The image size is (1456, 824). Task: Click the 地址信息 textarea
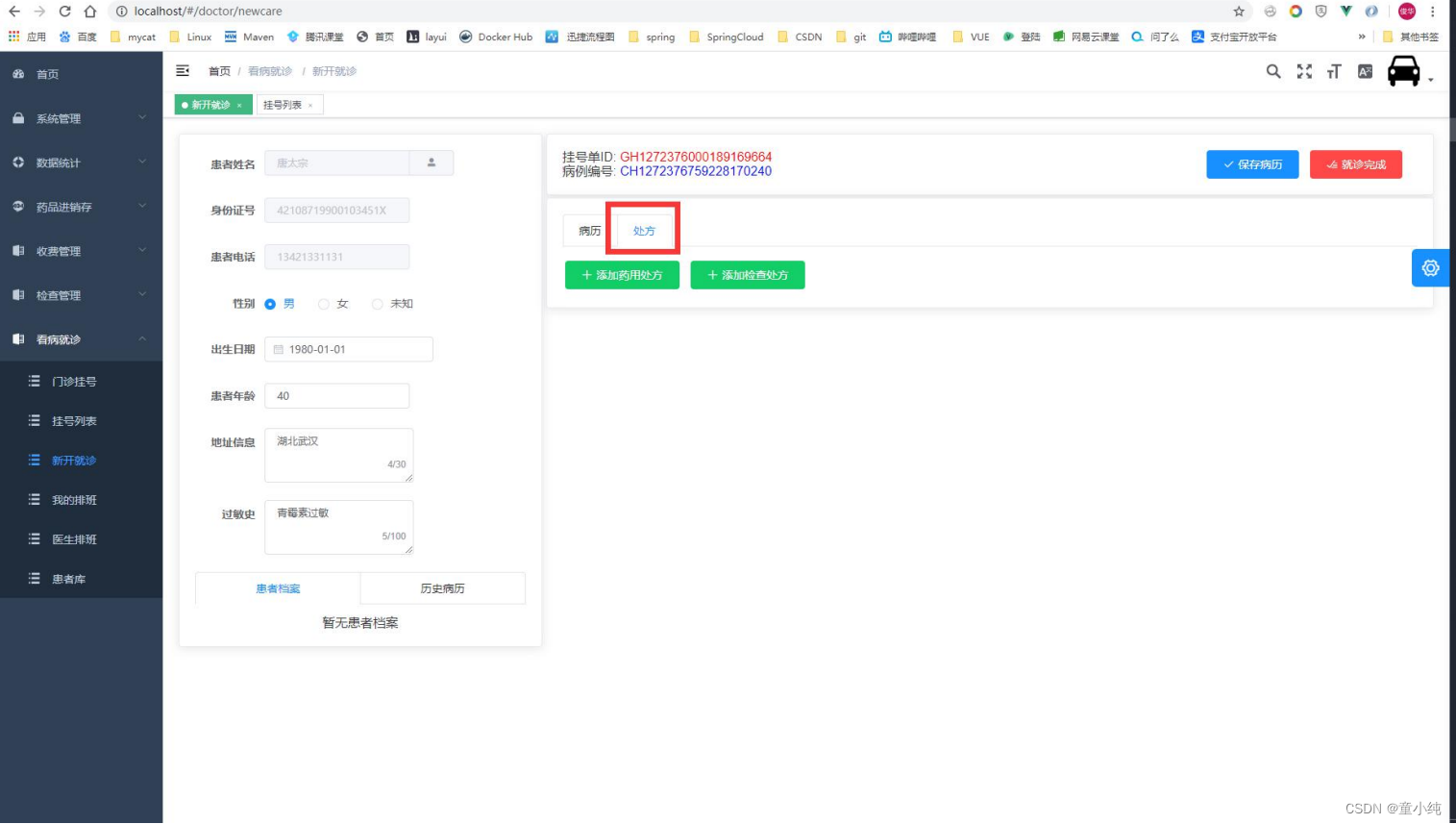pos(339,455)
